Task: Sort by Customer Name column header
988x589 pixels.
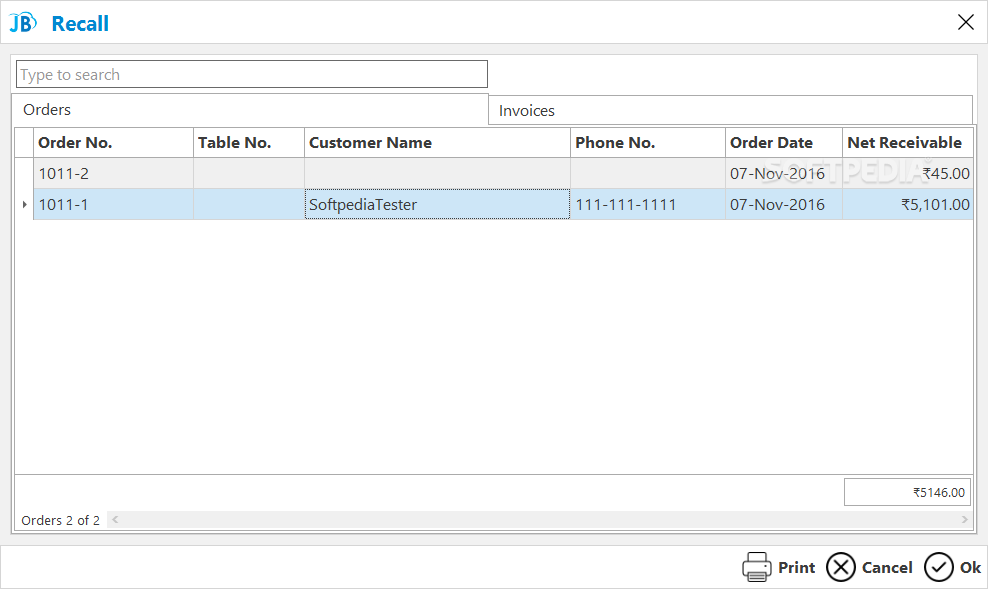Action: [437, 143]
